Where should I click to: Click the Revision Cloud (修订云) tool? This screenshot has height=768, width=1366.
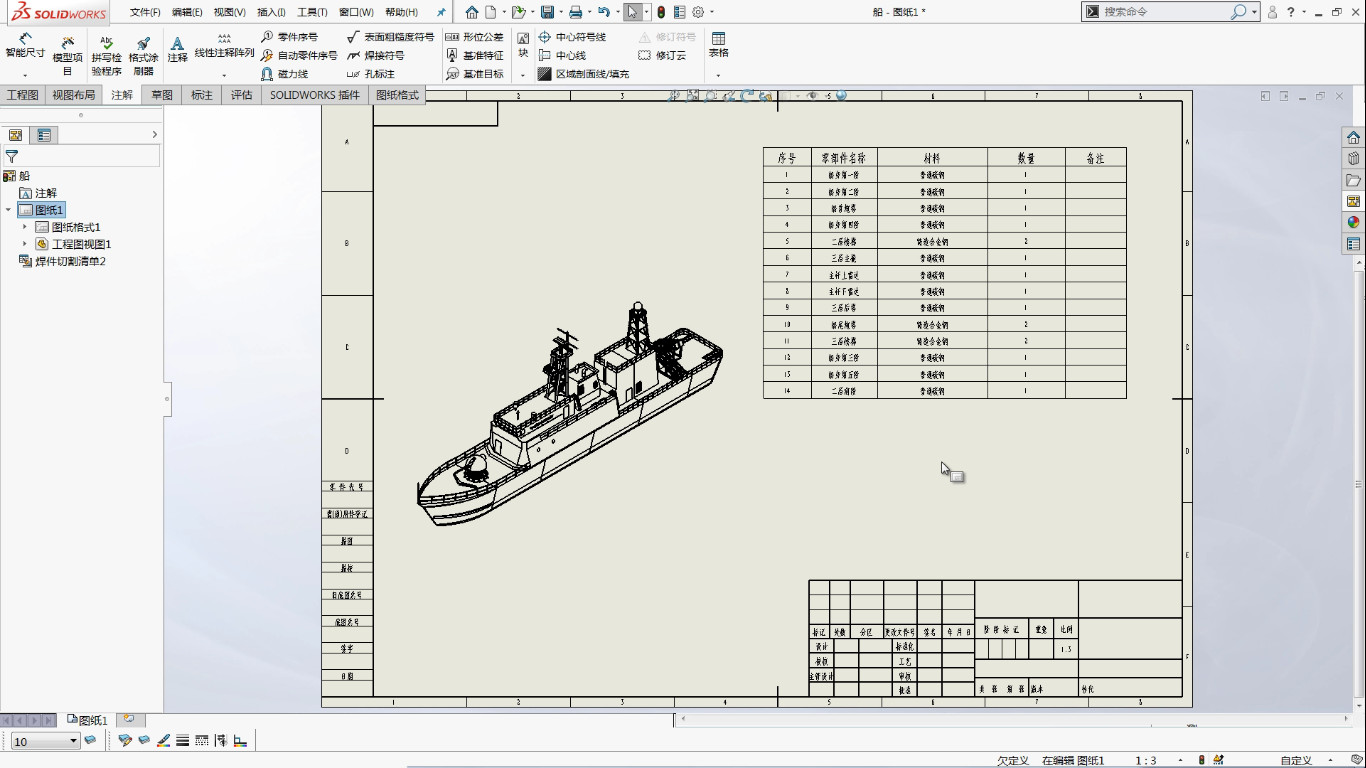pyautogui.click(x=662, y=56)
